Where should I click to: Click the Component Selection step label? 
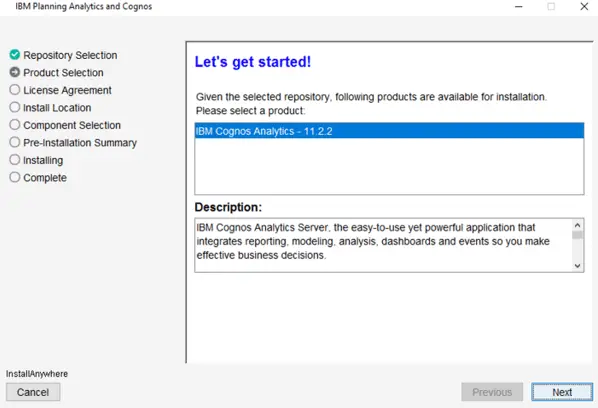coord(72,125)
